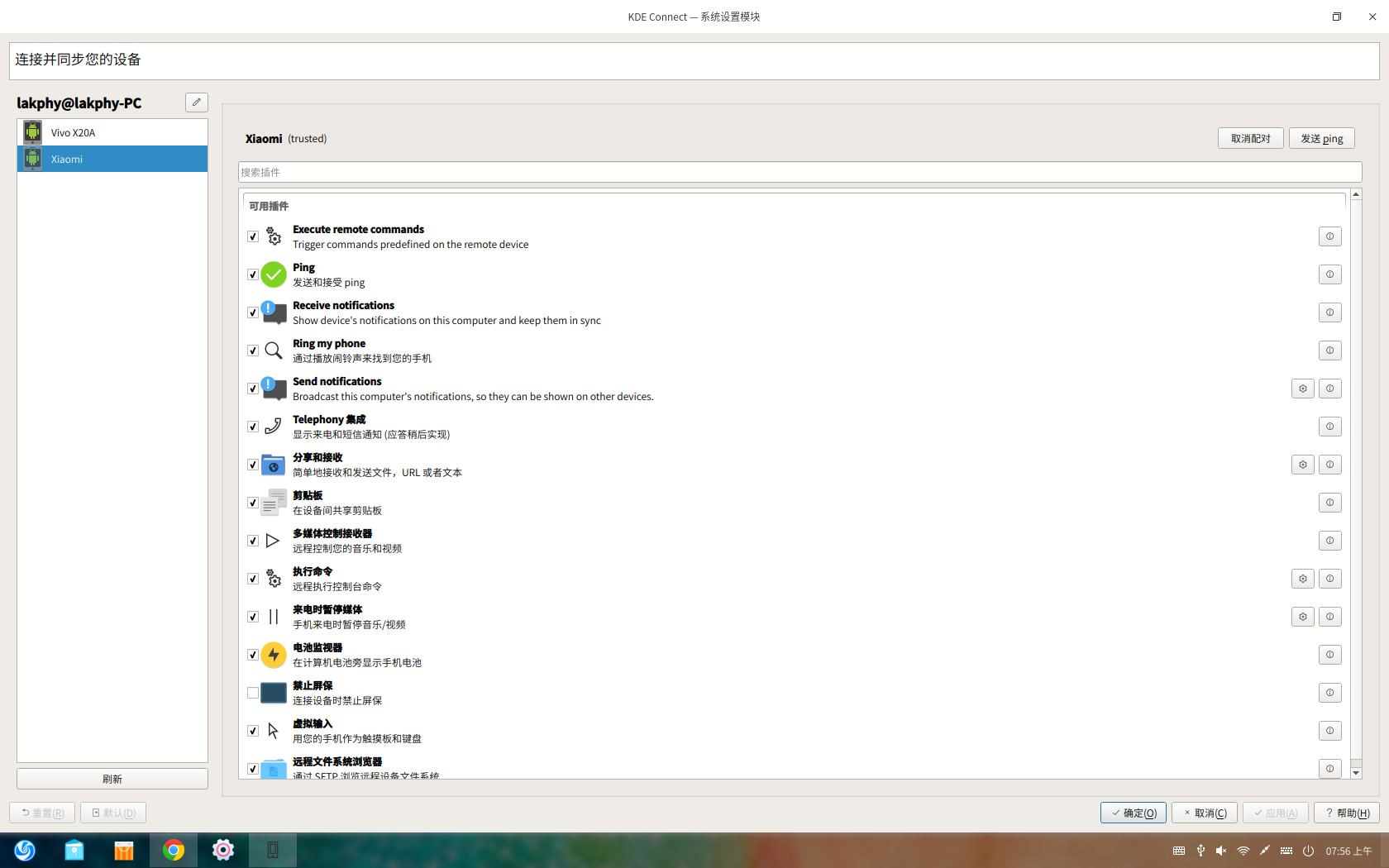Click the volume icon in system tray
Screen dimensions: 1389x868
1221,851
